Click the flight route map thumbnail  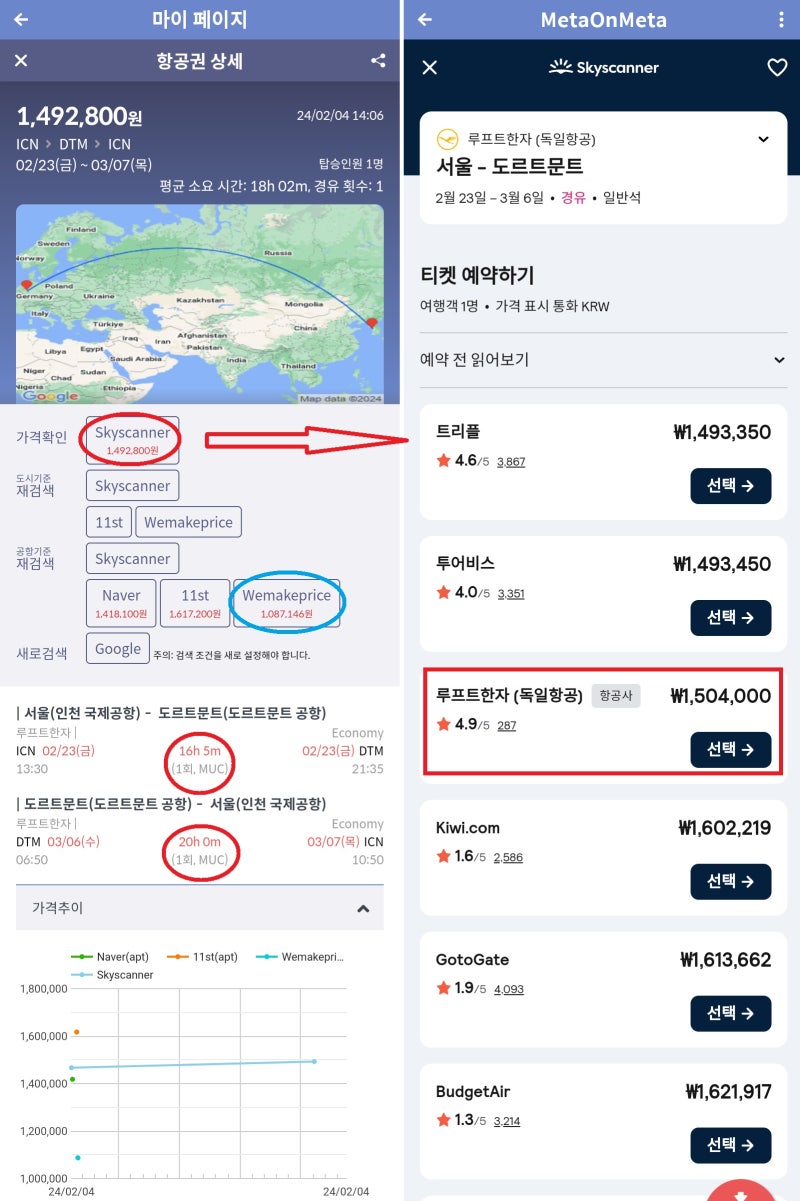pos(200,304)
